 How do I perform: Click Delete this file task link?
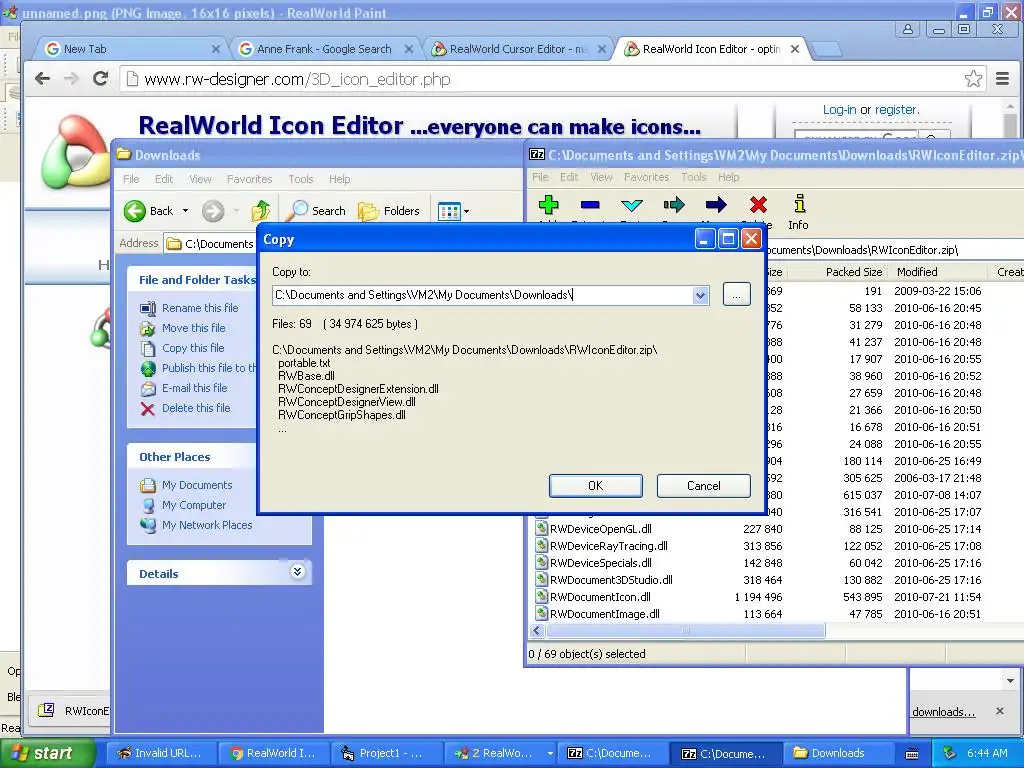(x=196, y=408)
